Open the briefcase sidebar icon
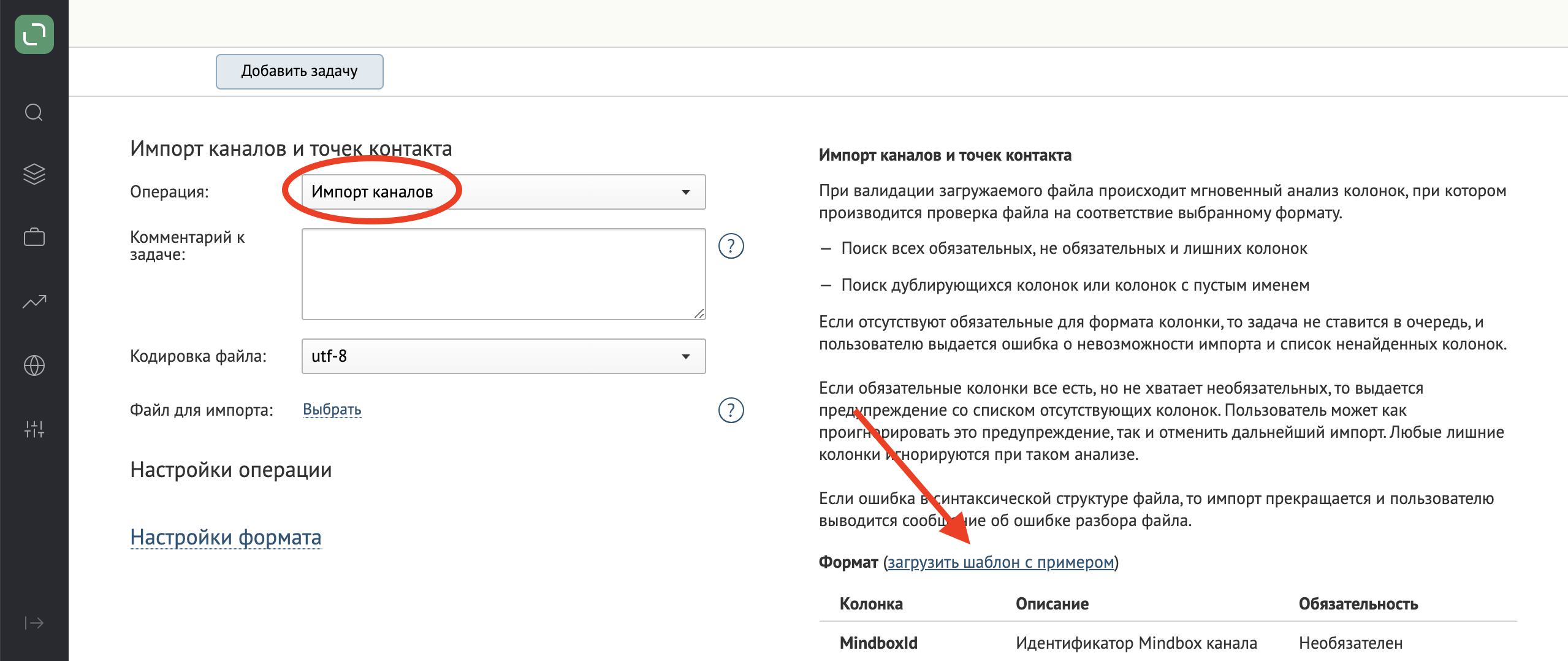1568x661 pixels. point(34,237)
